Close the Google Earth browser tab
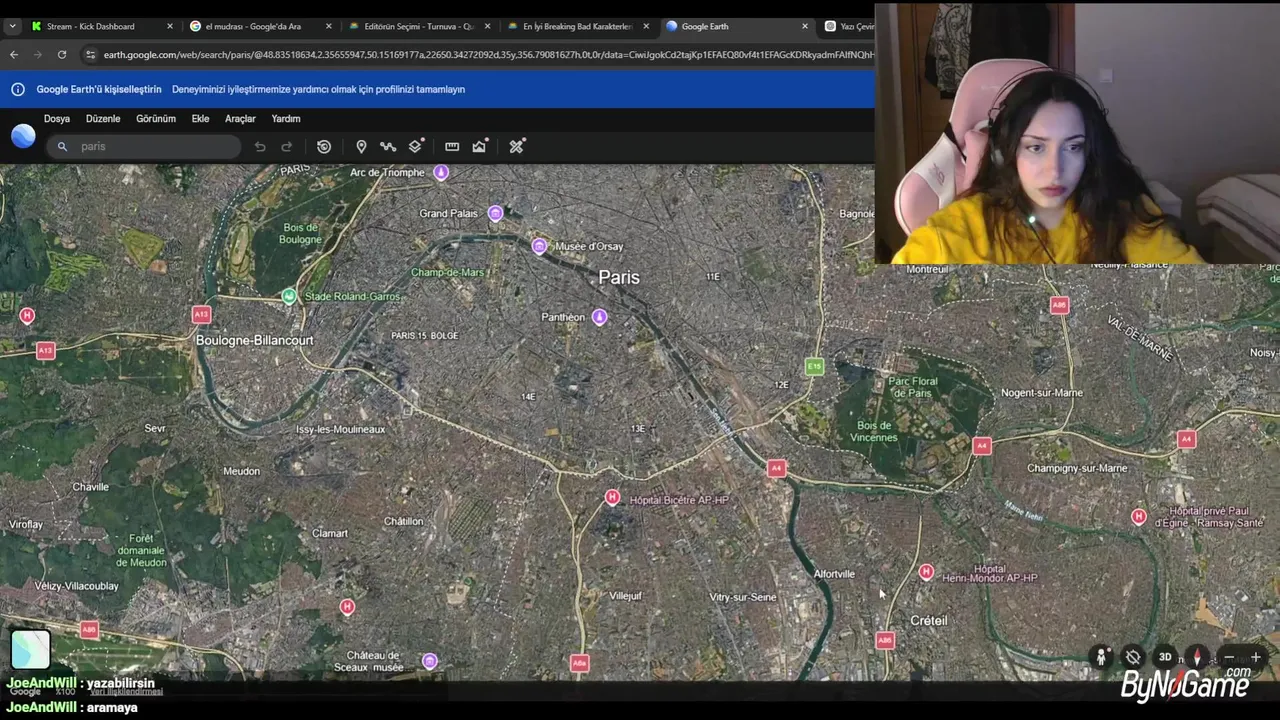 pyautogui.click(x=805, y=26)
